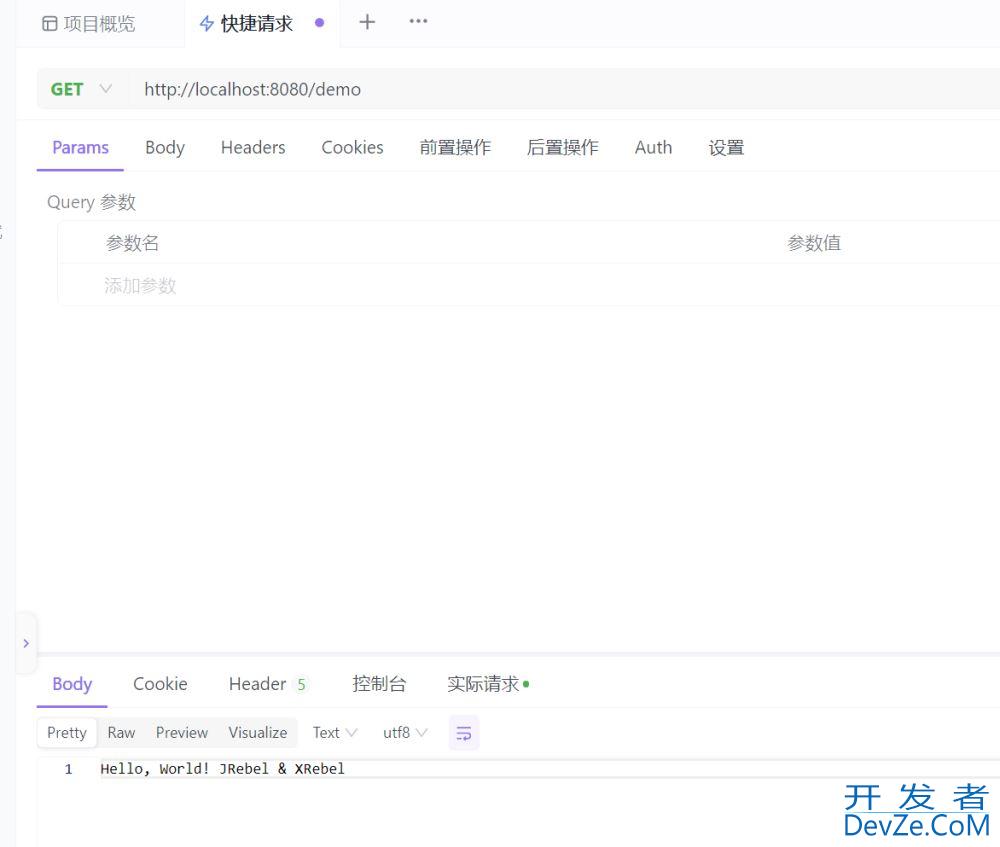Open the response Header tab
Viewport: 1000px width, 847px height.
(267, 684)
